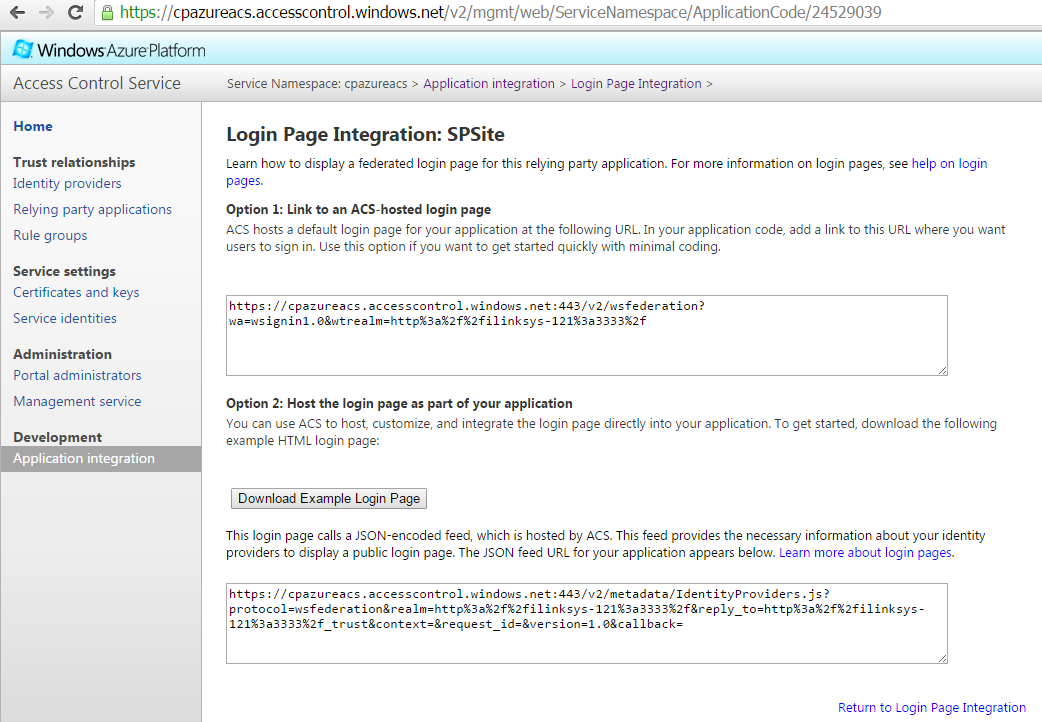Open Relying party applications

(x=92, y=209)
